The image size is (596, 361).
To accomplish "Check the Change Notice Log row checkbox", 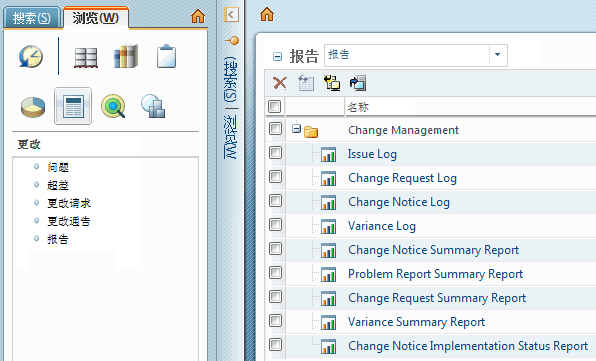I will (x=276, y=201).
